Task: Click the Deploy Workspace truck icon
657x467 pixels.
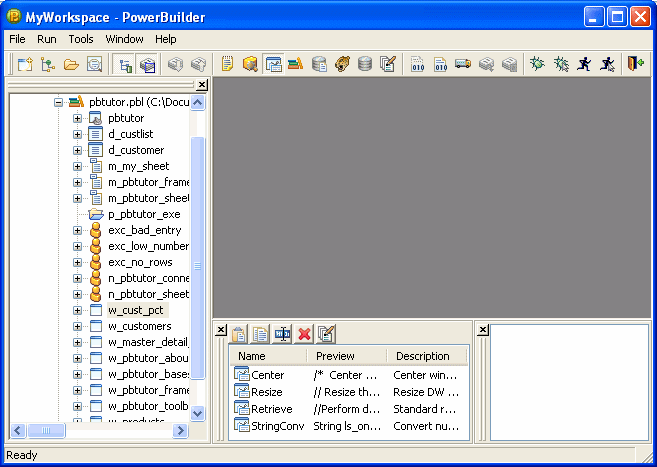Action: [x=463, y=64]
